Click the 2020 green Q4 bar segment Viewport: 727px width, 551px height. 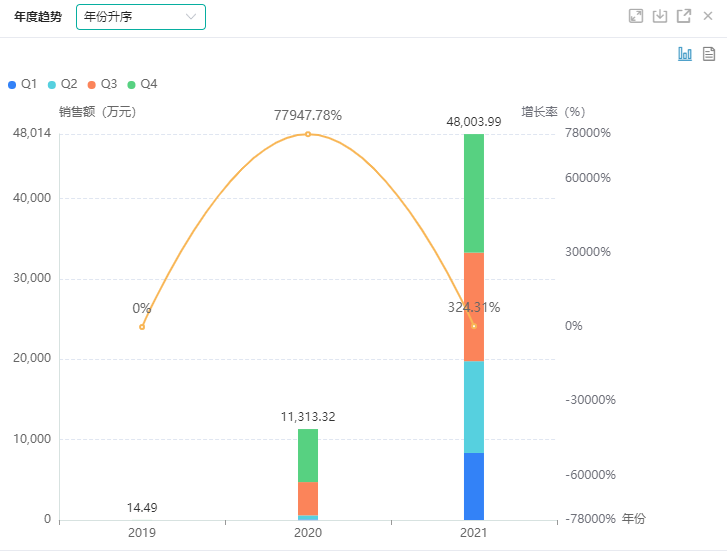click(308, 455)
